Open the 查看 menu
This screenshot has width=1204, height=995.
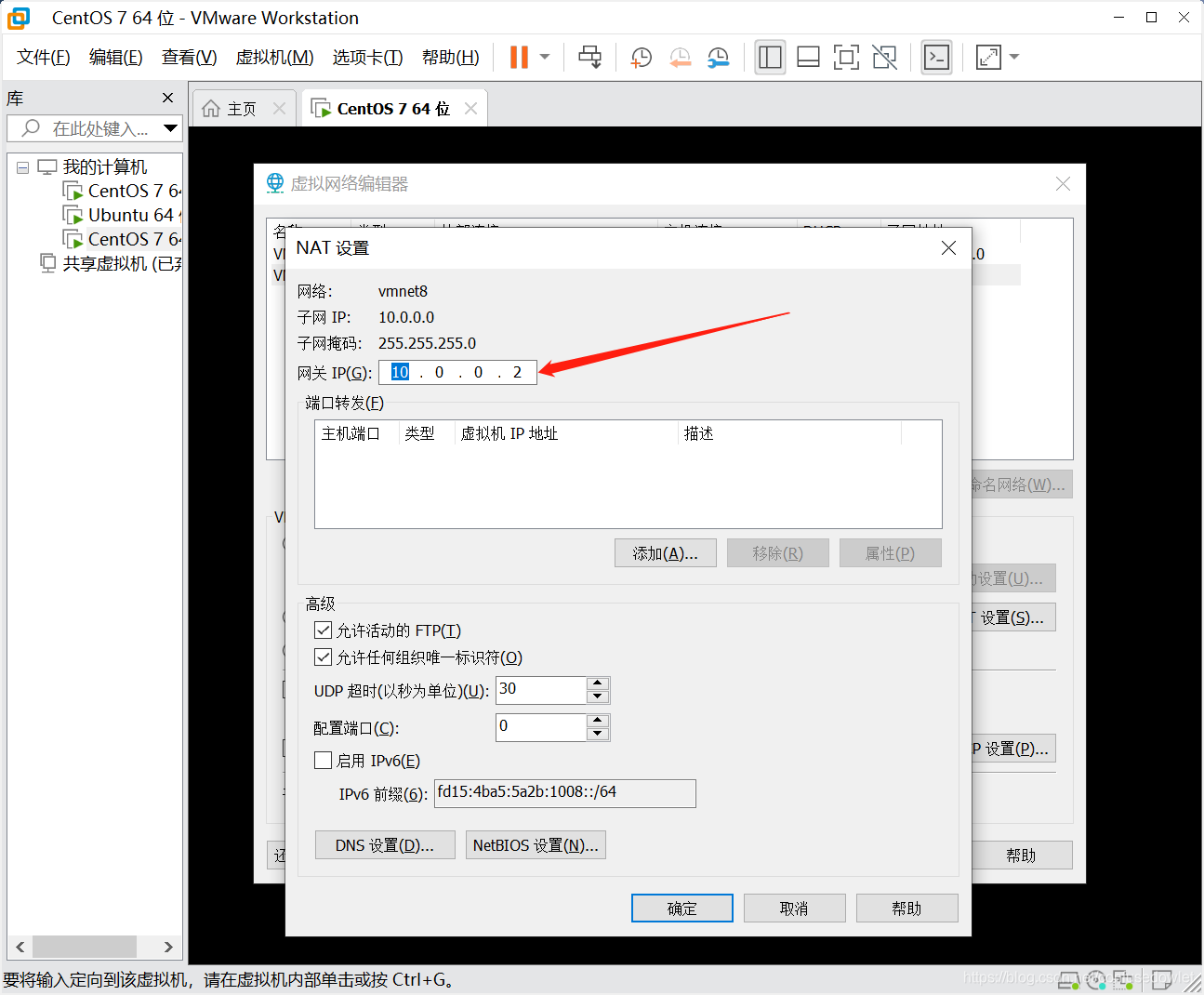189,58
